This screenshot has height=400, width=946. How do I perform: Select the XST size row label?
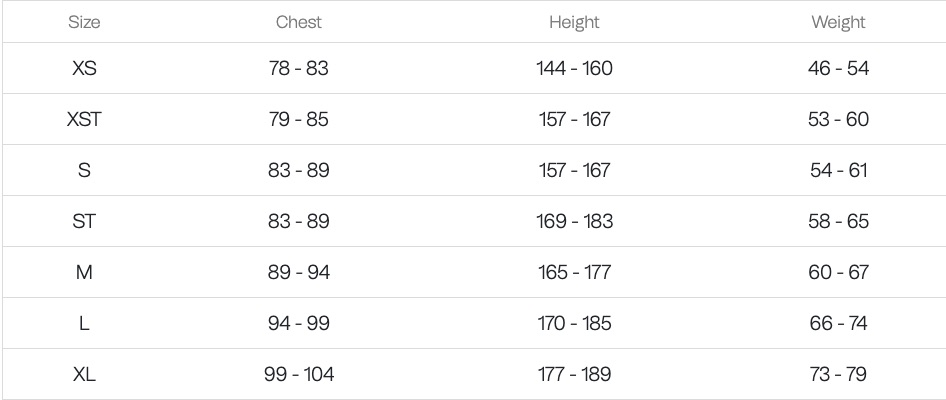tap(84, 119)
